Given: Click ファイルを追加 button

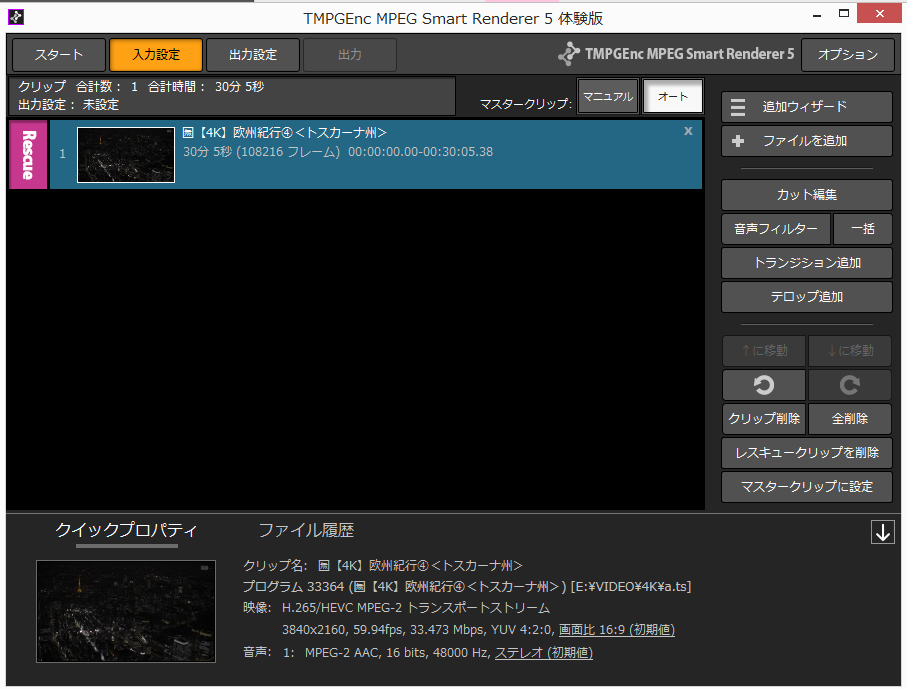Looking at the screenshot, I should click(806, 141).
